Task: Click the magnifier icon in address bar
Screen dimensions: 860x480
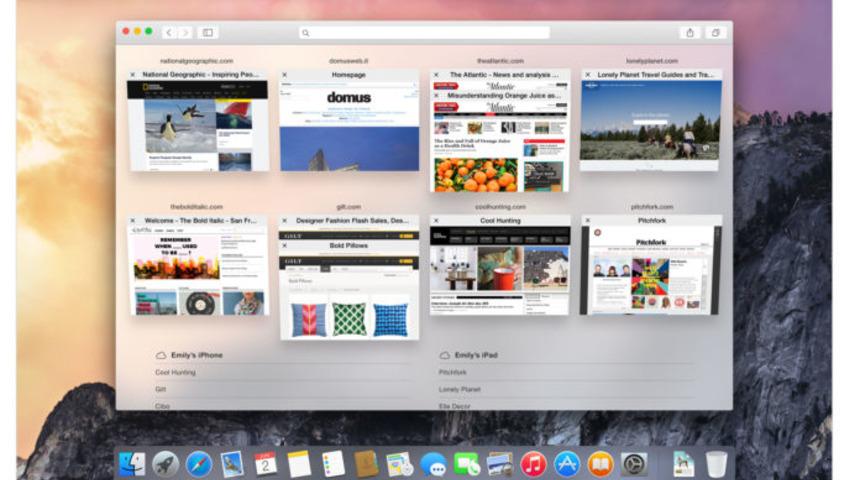Action: (x=305, y=33)
